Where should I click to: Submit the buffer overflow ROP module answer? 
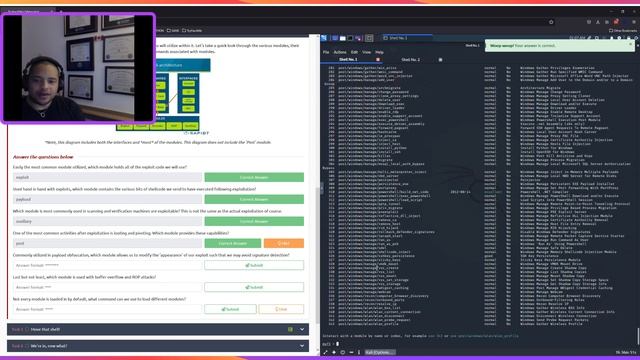pyautogui.click(x=254, y=287)
